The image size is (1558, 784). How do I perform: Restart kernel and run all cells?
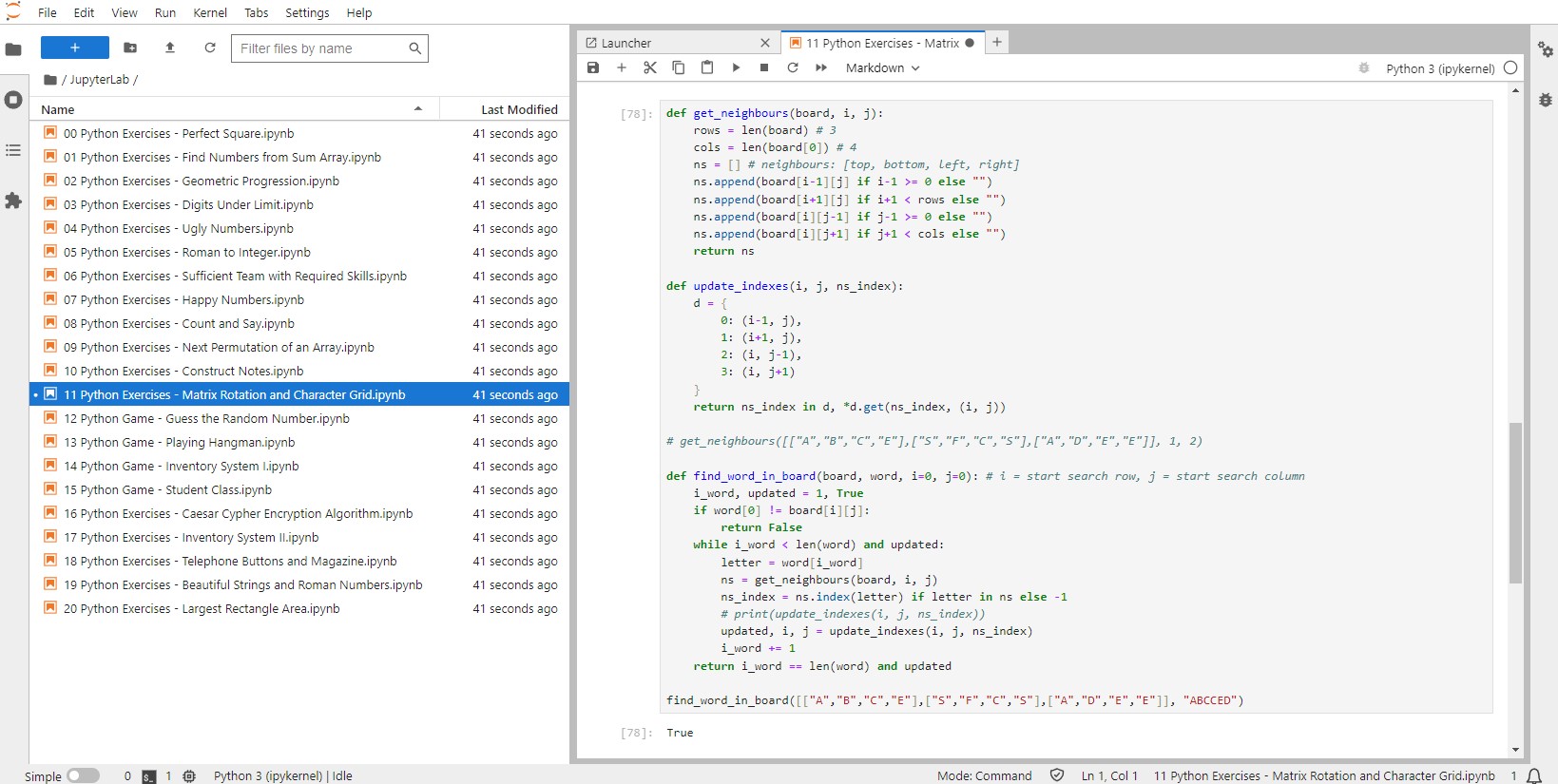pos(821,67)
